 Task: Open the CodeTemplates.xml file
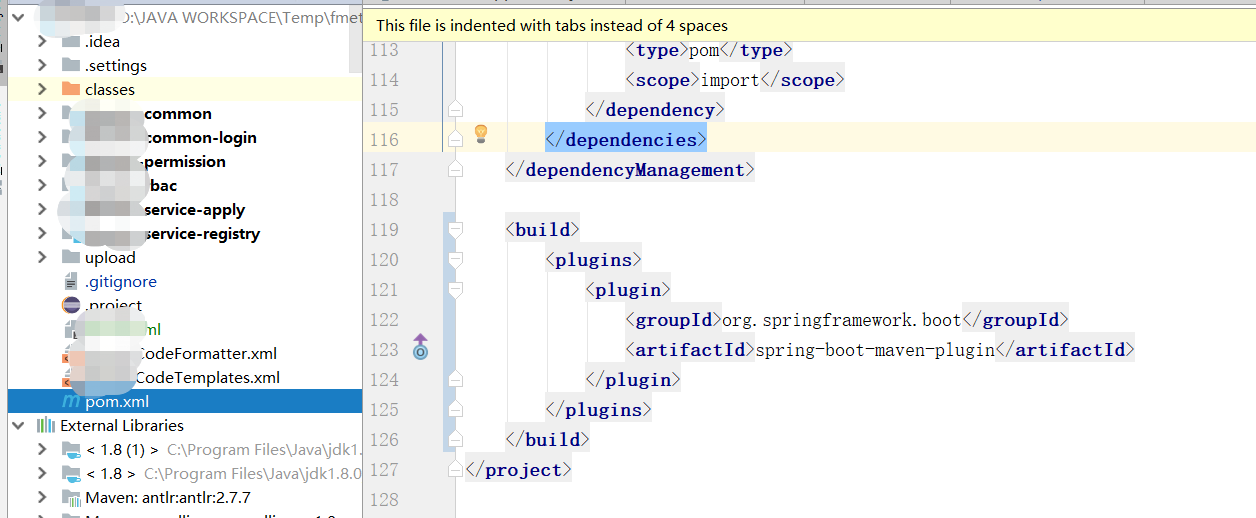coord(207,377)
